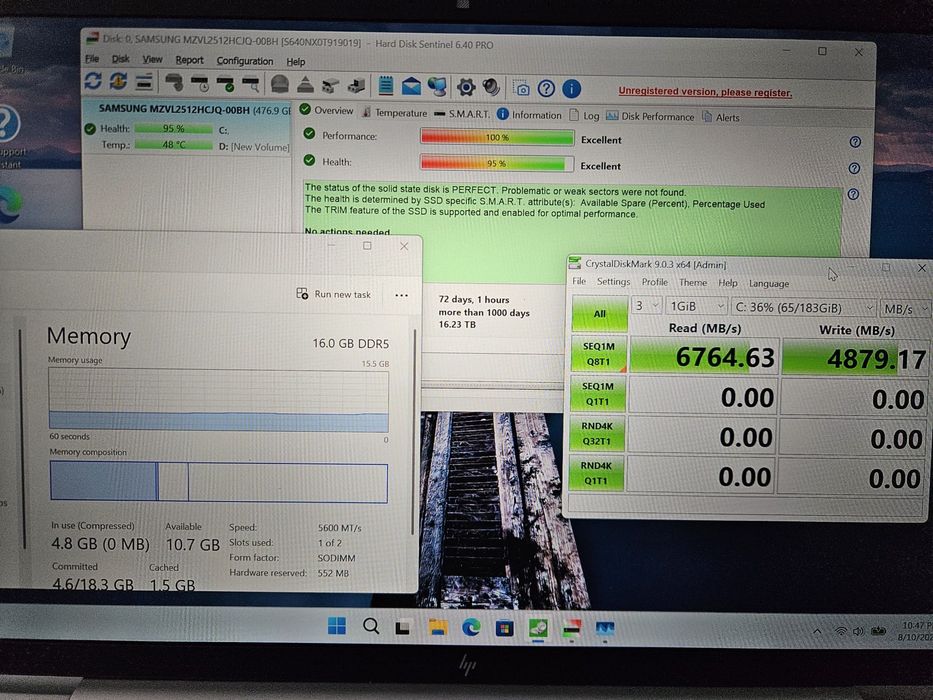Click the stacked bars list icon in the Sentinel toolbar

[144, 82]
